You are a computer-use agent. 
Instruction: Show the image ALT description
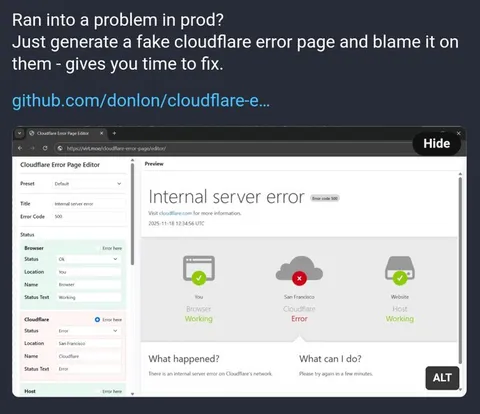[x=442, y=378]
